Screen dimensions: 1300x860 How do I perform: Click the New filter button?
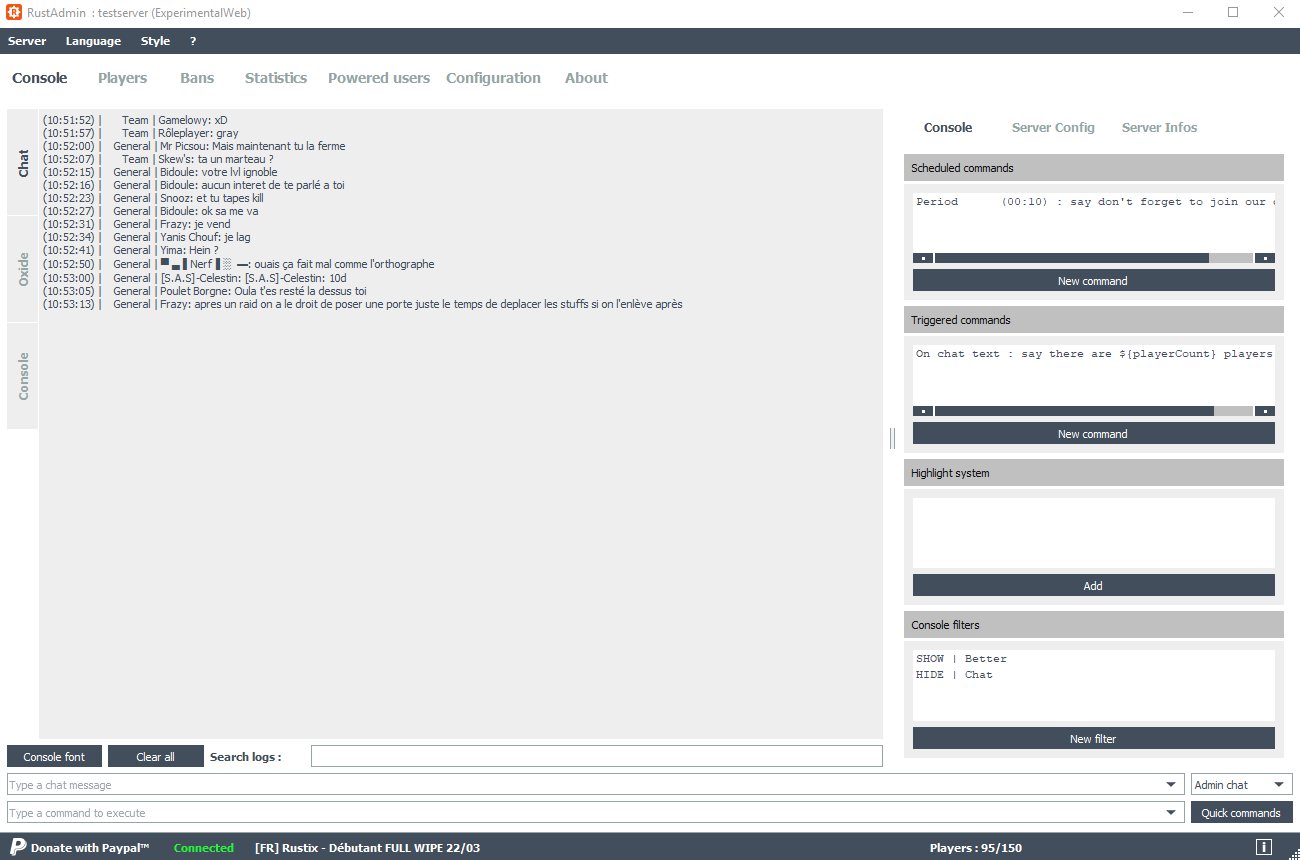[1093, 739]
